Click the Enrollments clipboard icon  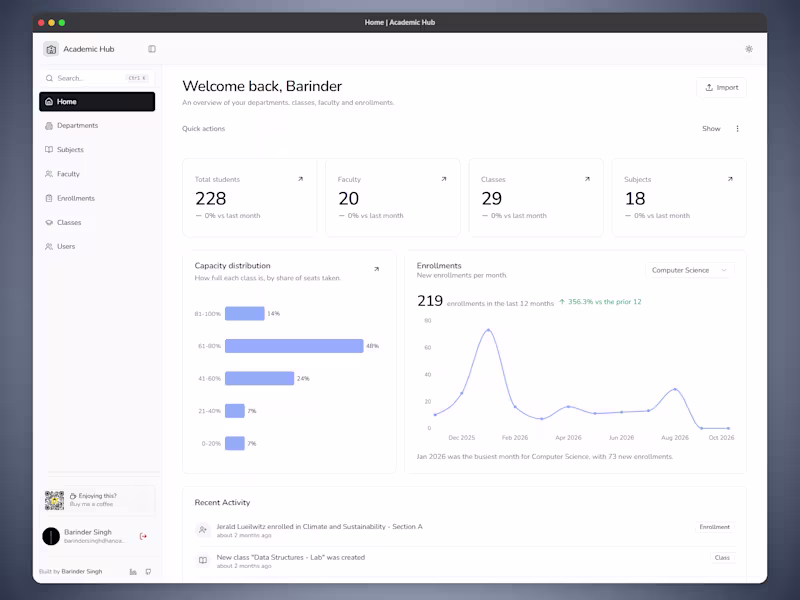(x=49, y=198)
